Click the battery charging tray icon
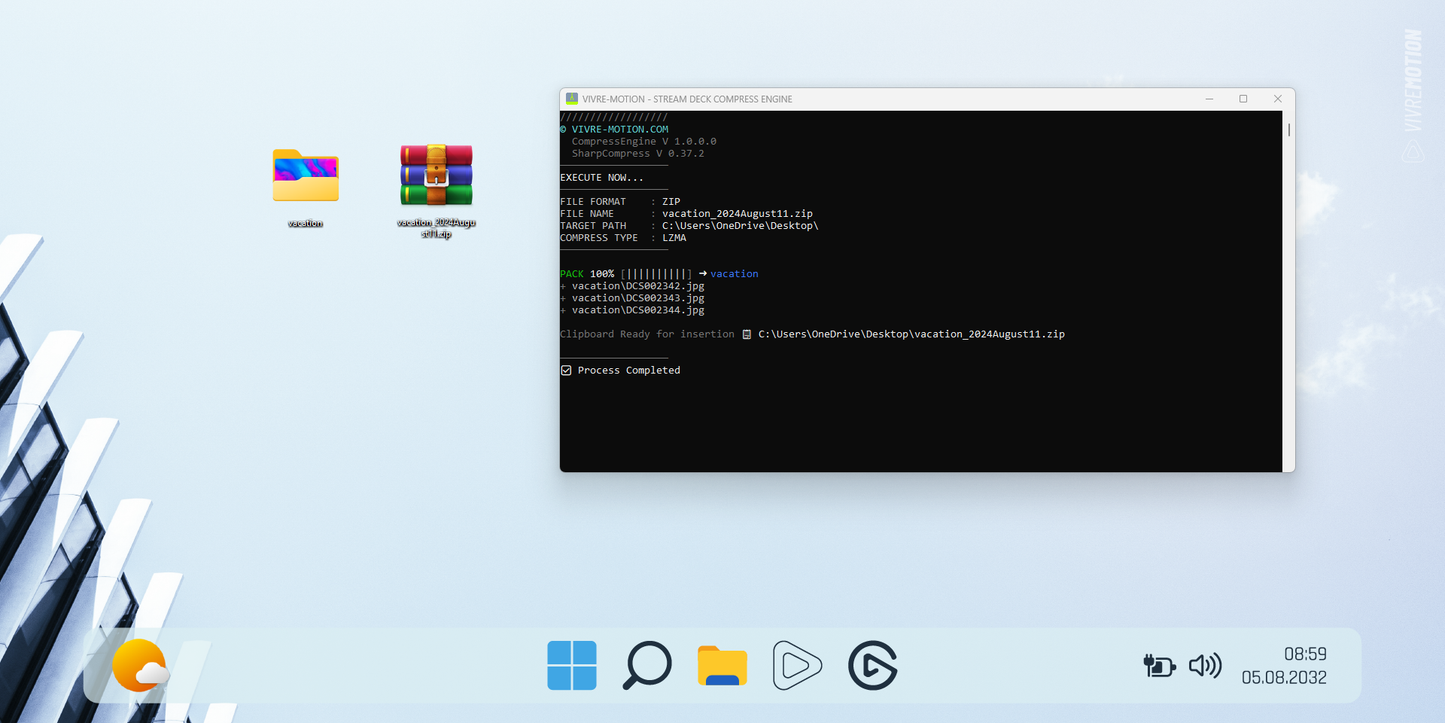This screenshot has width=1445, height=723. click(1158, 666)
